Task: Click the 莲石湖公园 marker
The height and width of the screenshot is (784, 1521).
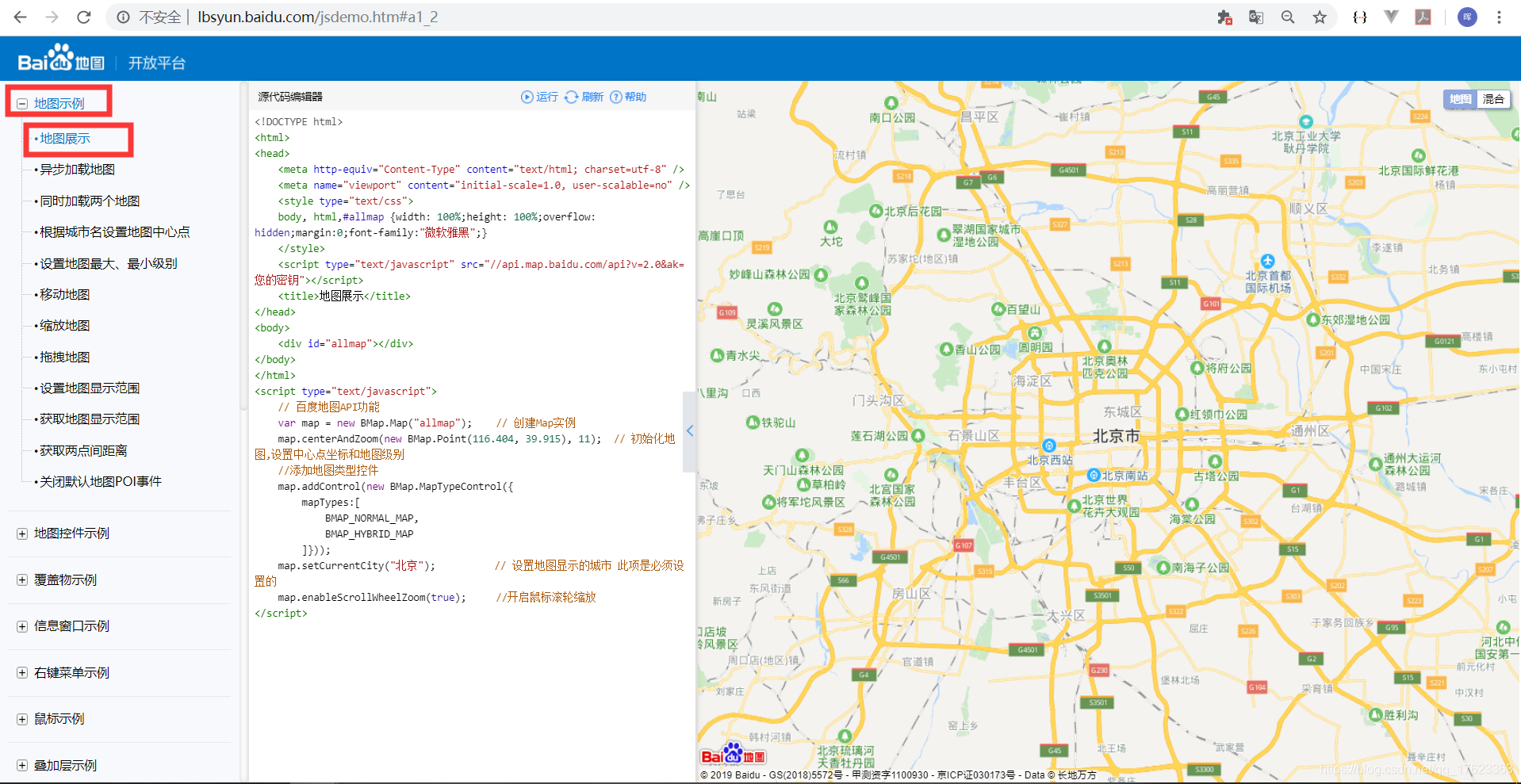Action: (x=918, y=435)
